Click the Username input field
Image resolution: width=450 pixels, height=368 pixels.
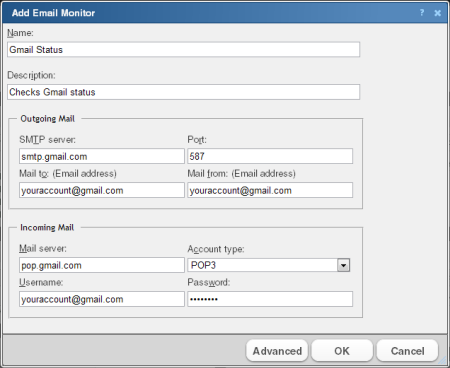102,299
